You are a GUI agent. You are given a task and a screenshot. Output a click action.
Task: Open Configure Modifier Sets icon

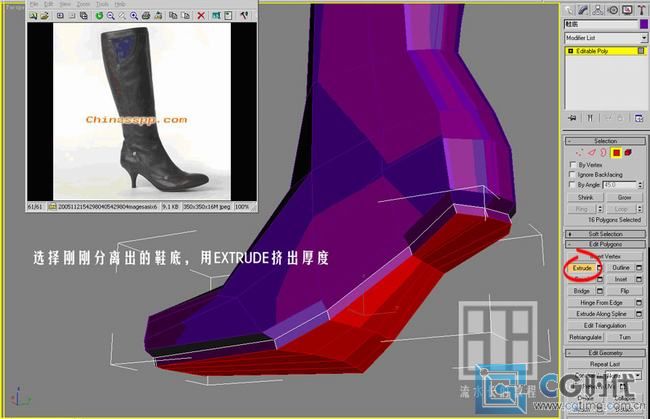[x=639, y=119]
